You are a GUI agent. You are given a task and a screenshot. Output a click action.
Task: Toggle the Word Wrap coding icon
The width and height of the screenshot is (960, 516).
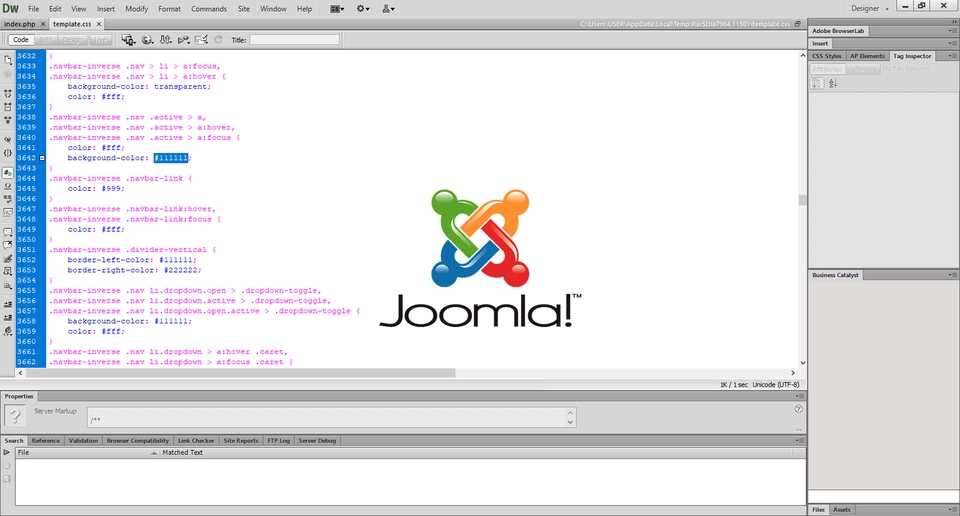[8, 199]
